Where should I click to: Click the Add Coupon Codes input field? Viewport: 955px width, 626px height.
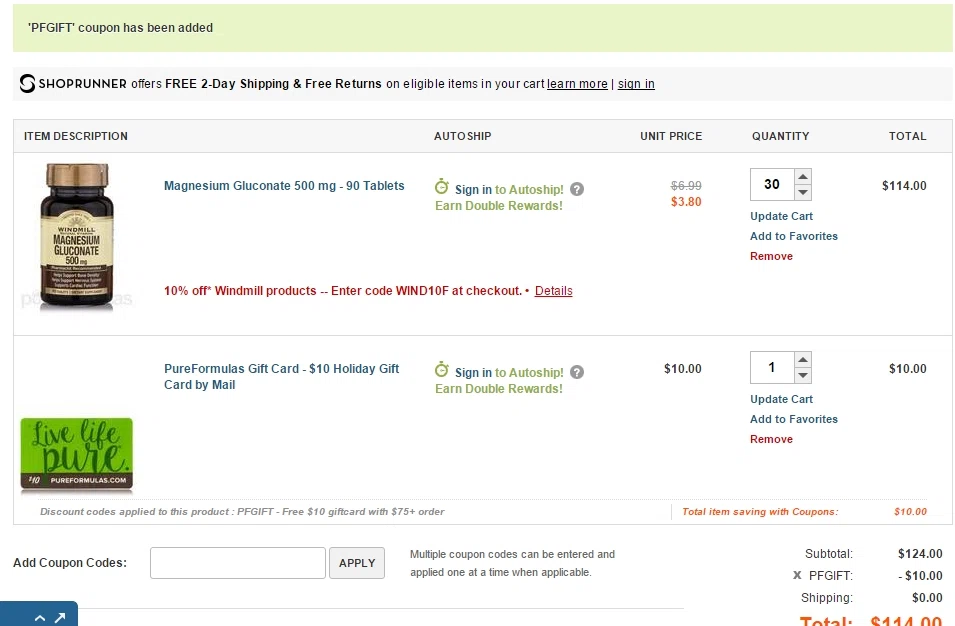[x=238, y=563]
